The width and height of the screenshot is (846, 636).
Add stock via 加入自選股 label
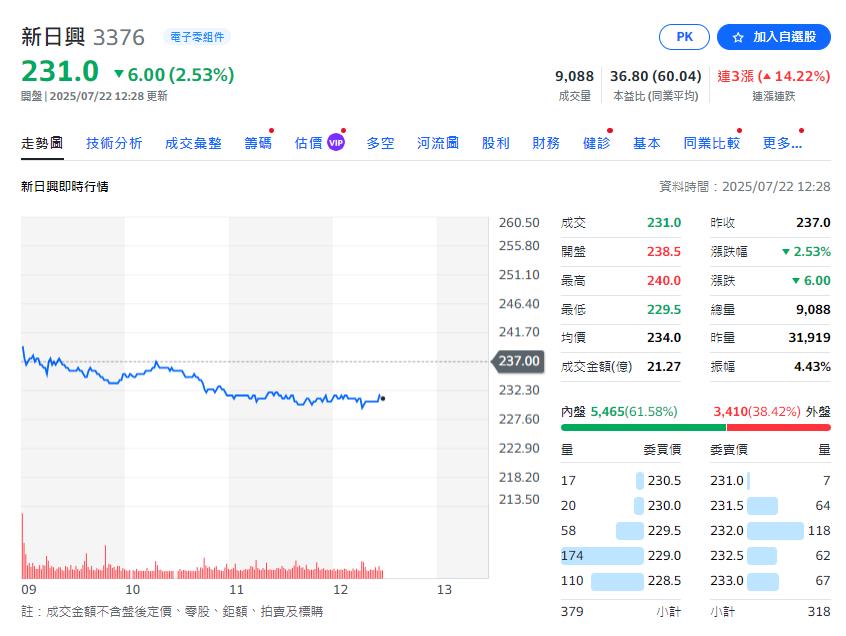pyautogui.click(x=784, y=37)
